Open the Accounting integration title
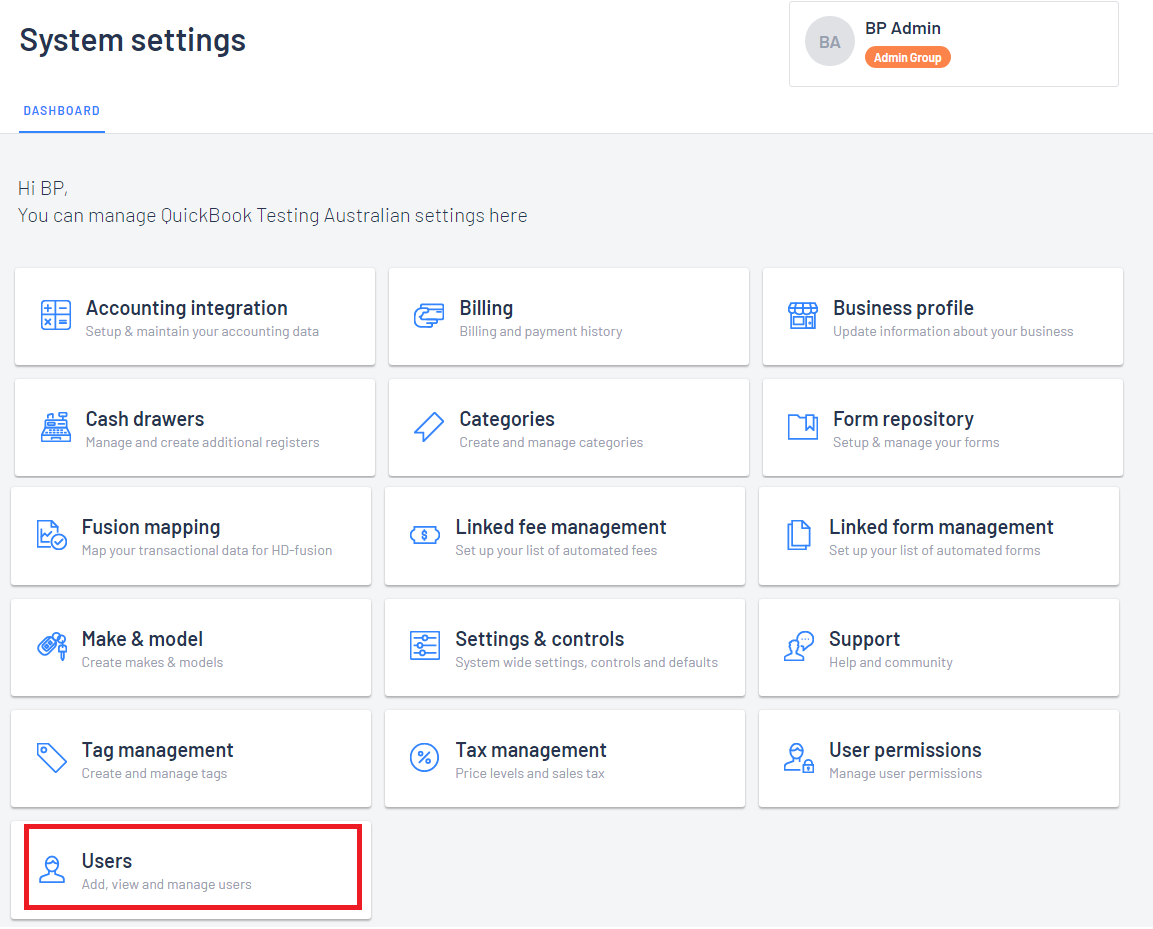Image resolution: width=1153 pixels, height=929 pixels. pyautogui.click(x=187, y=308)
